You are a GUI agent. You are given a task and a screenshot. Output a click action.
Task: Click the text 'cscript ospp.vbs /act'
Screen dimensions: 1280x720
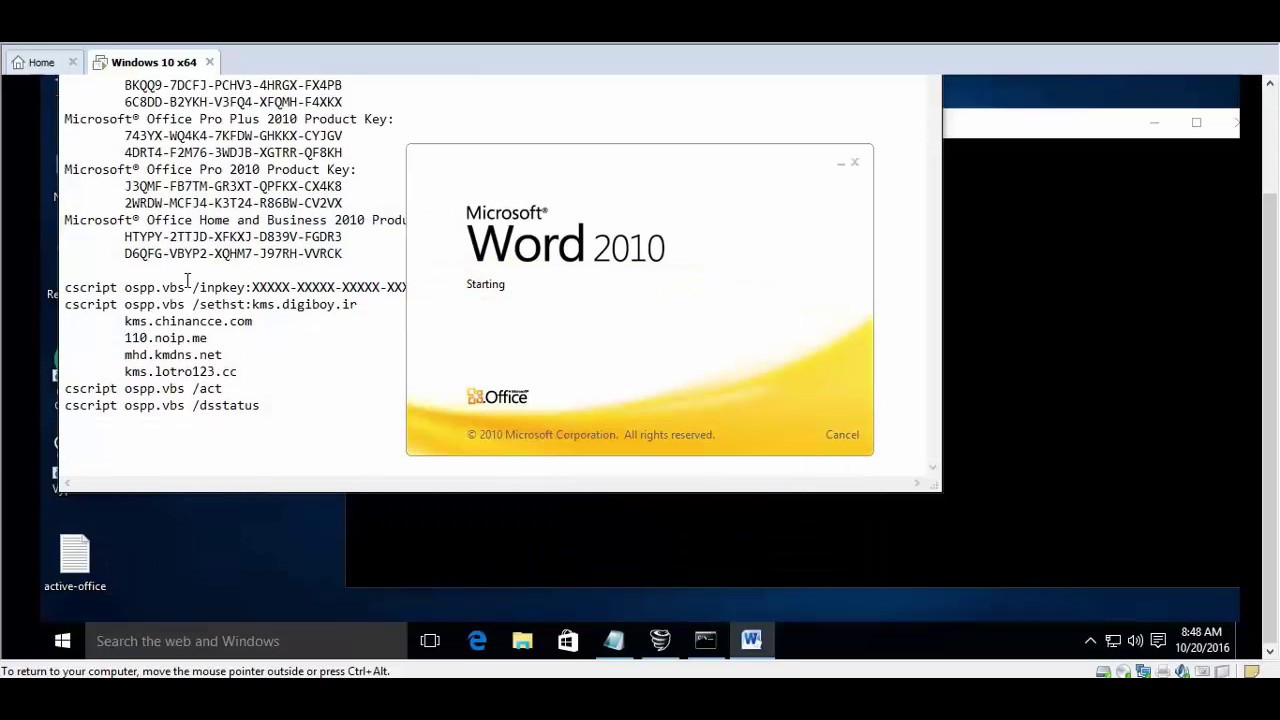(143, 388)
